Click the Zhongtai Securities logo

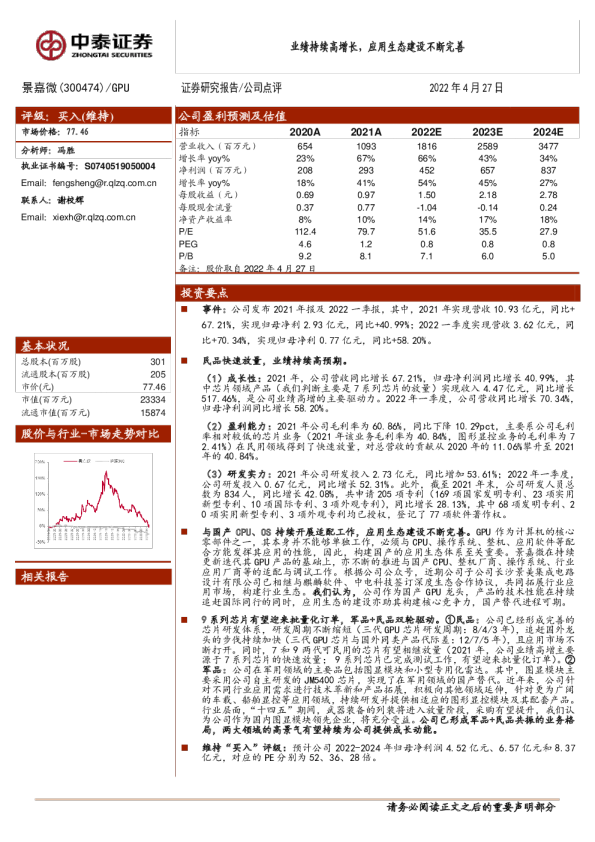(x=95, y=45)
